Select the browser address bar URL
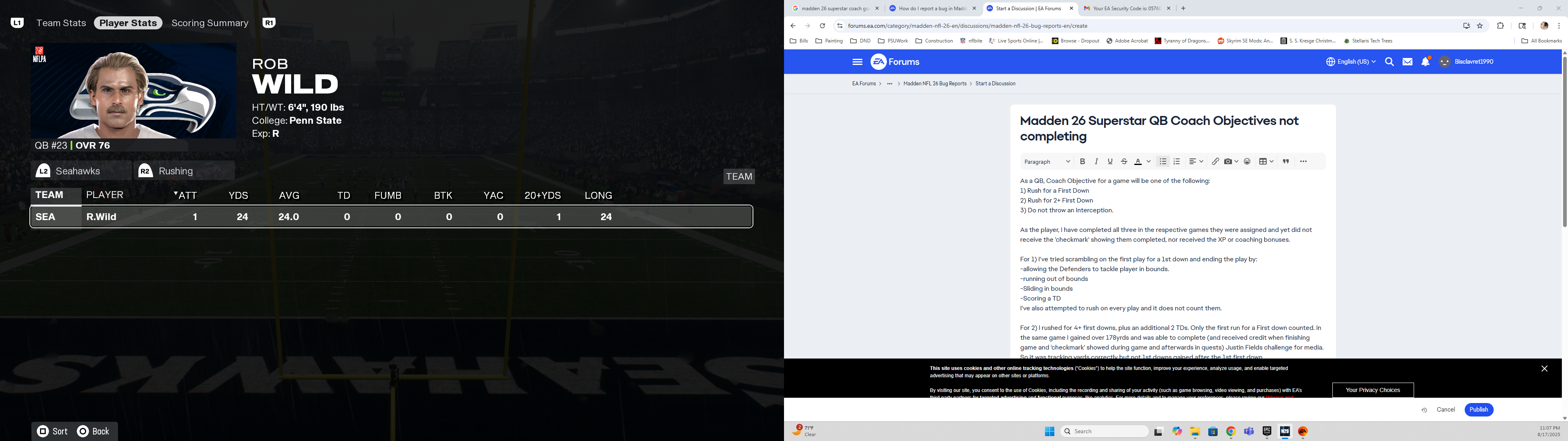 click(968, 26)
